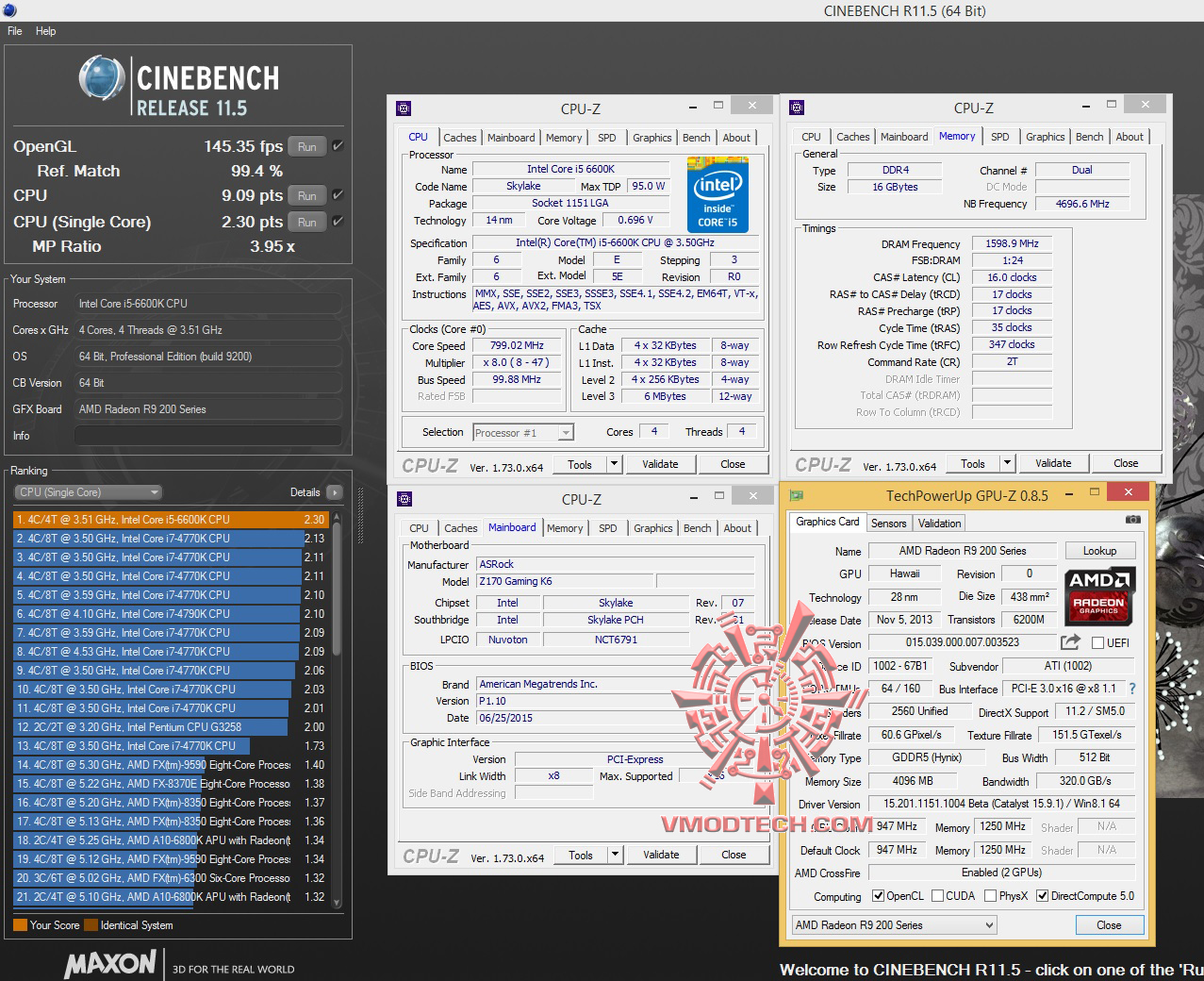The height and width of the screenshot is (981, 1204).
Task: Click the ASRock manufacturer field
Action: pyautogui.click(x=615, y=564)
